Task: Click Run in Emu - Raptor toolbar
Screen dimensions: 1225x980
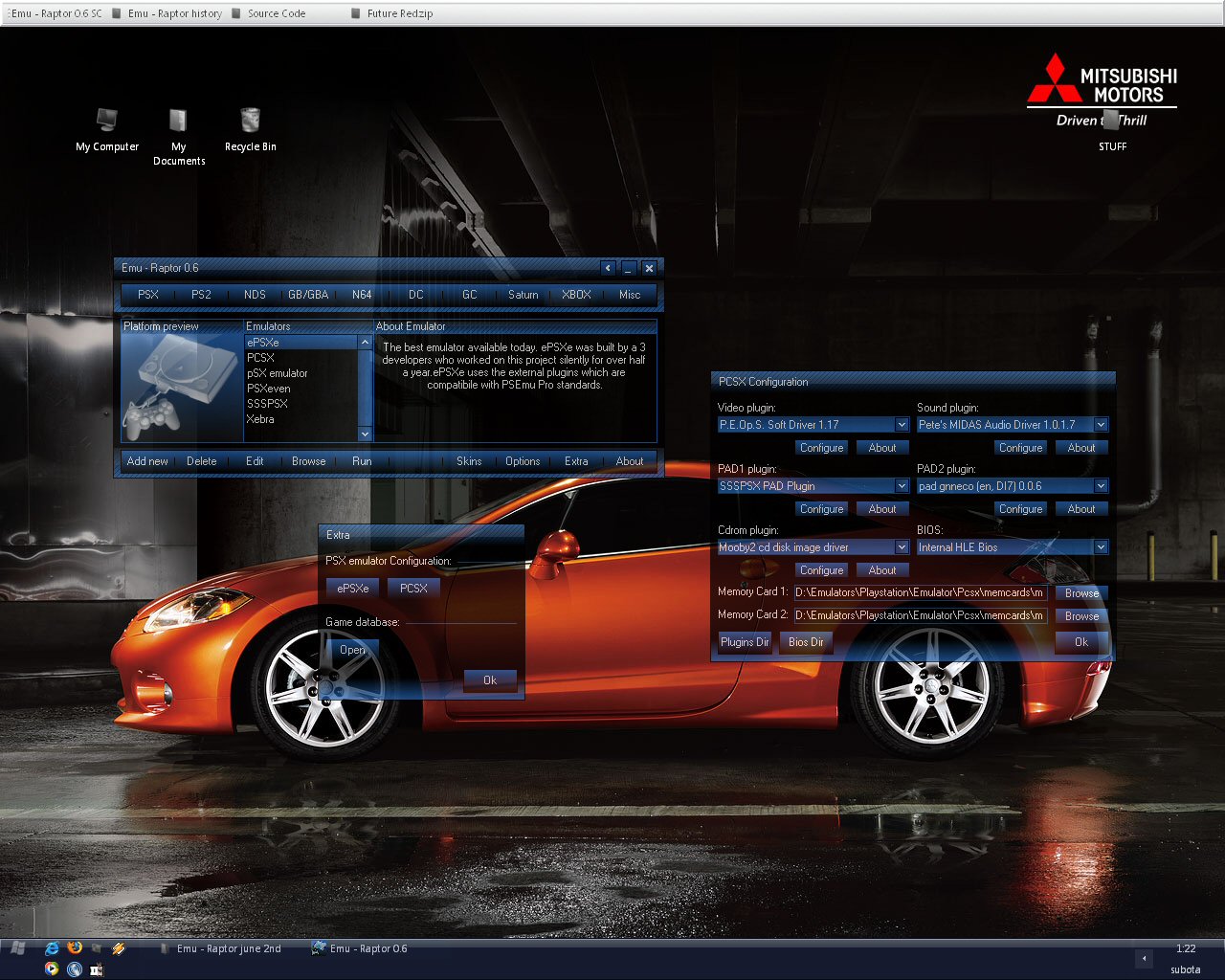Action: (x=362, y=461)
